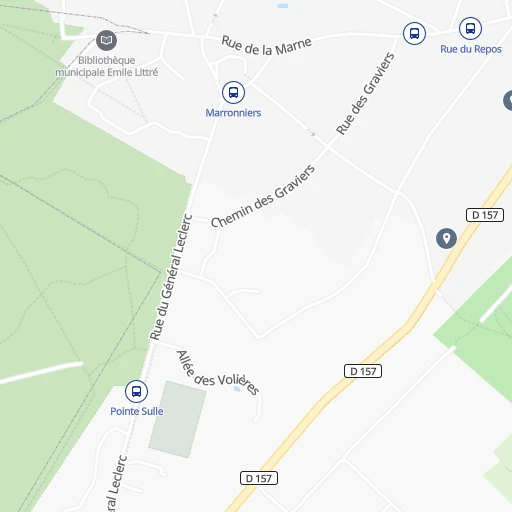Select the partially visible pin at right edge

pos(508,100)
